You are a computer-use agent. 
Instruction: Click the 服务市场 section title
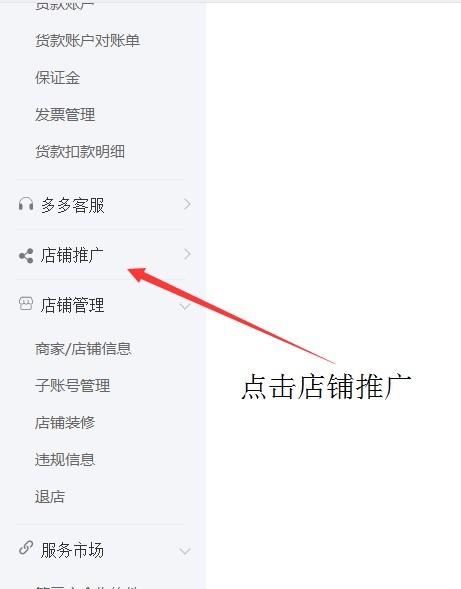[72, 550]
